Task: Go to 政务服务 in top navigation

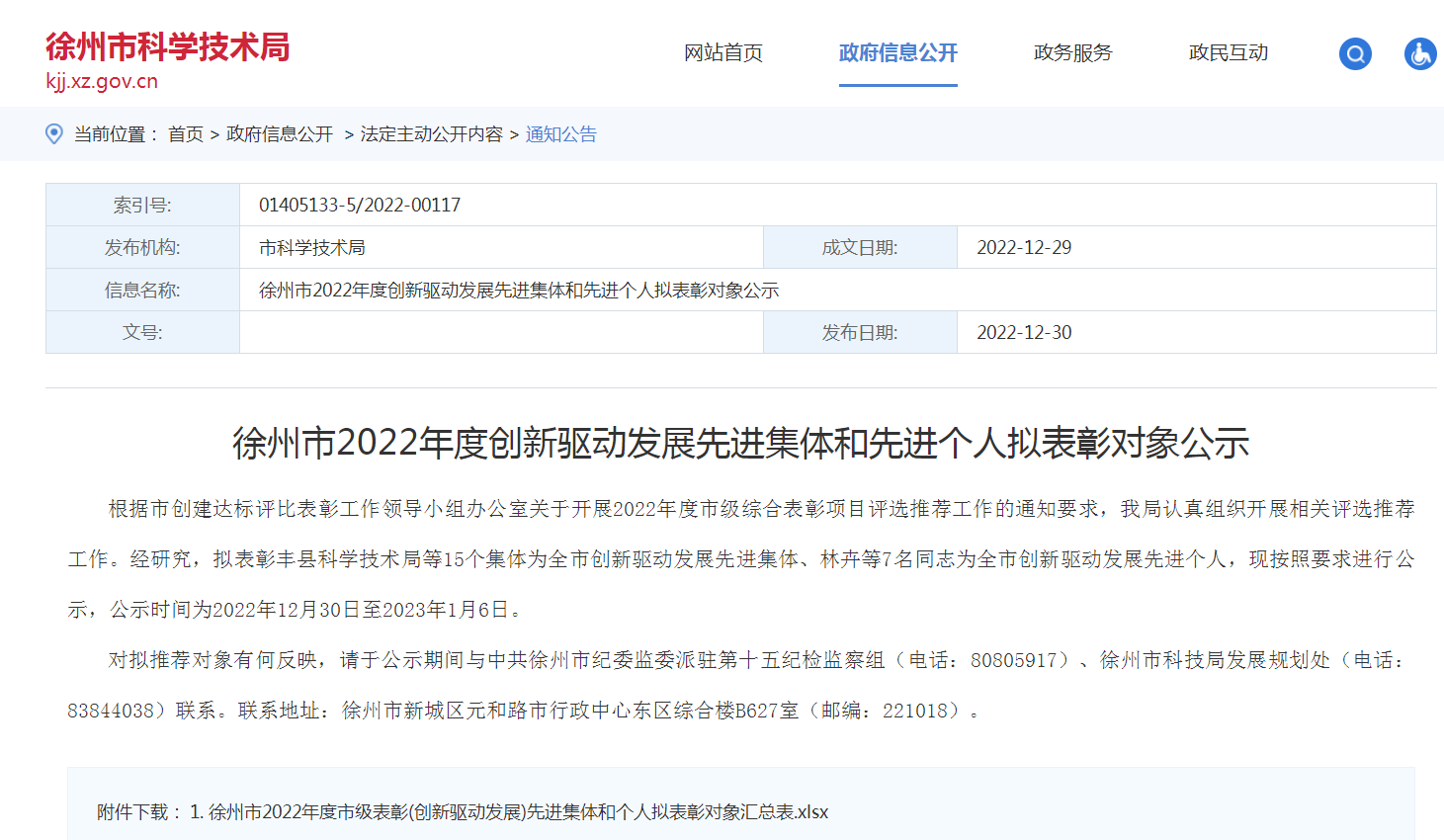Action: click(1072, 53)
